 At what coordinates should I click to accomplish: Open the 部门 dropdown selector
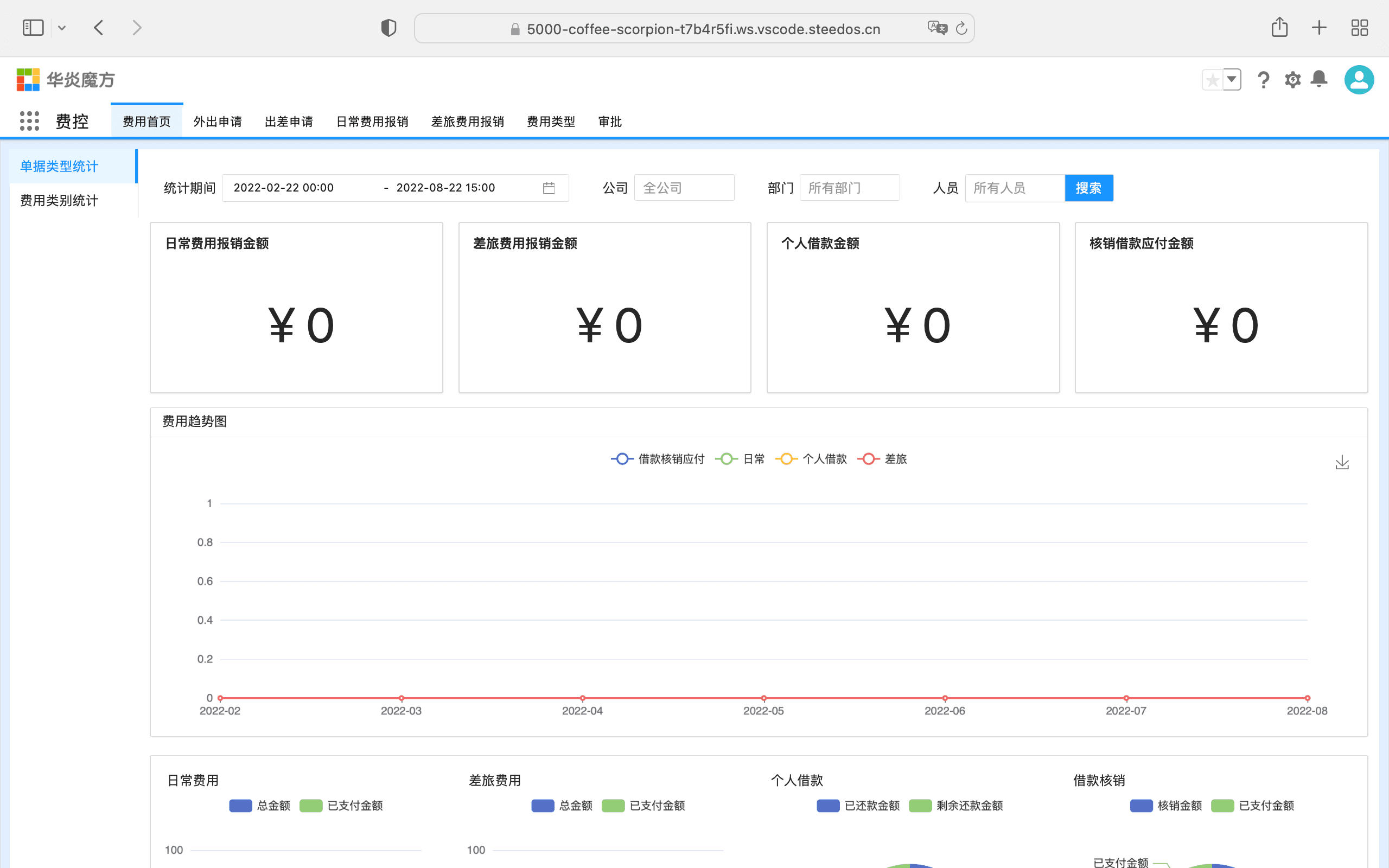(x=849, y=188)
